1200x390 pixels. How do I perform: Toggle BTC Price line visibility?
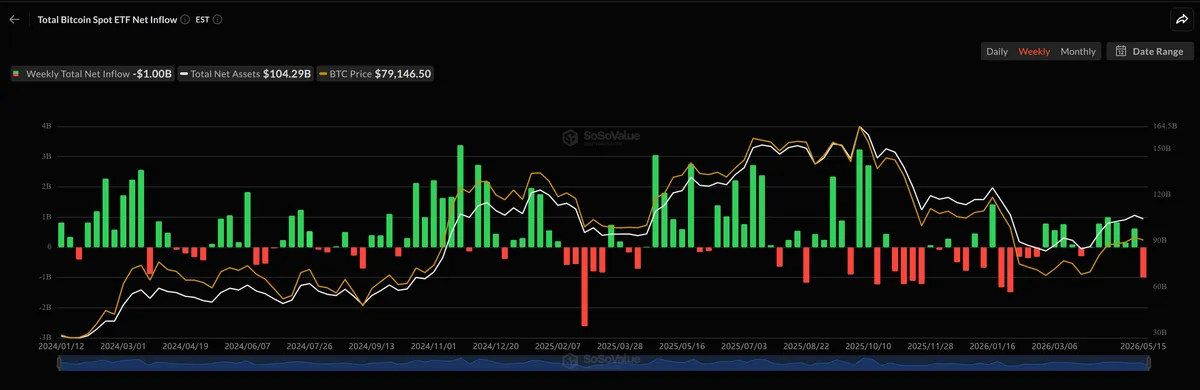pyautogui.click(x=374, y=74)
